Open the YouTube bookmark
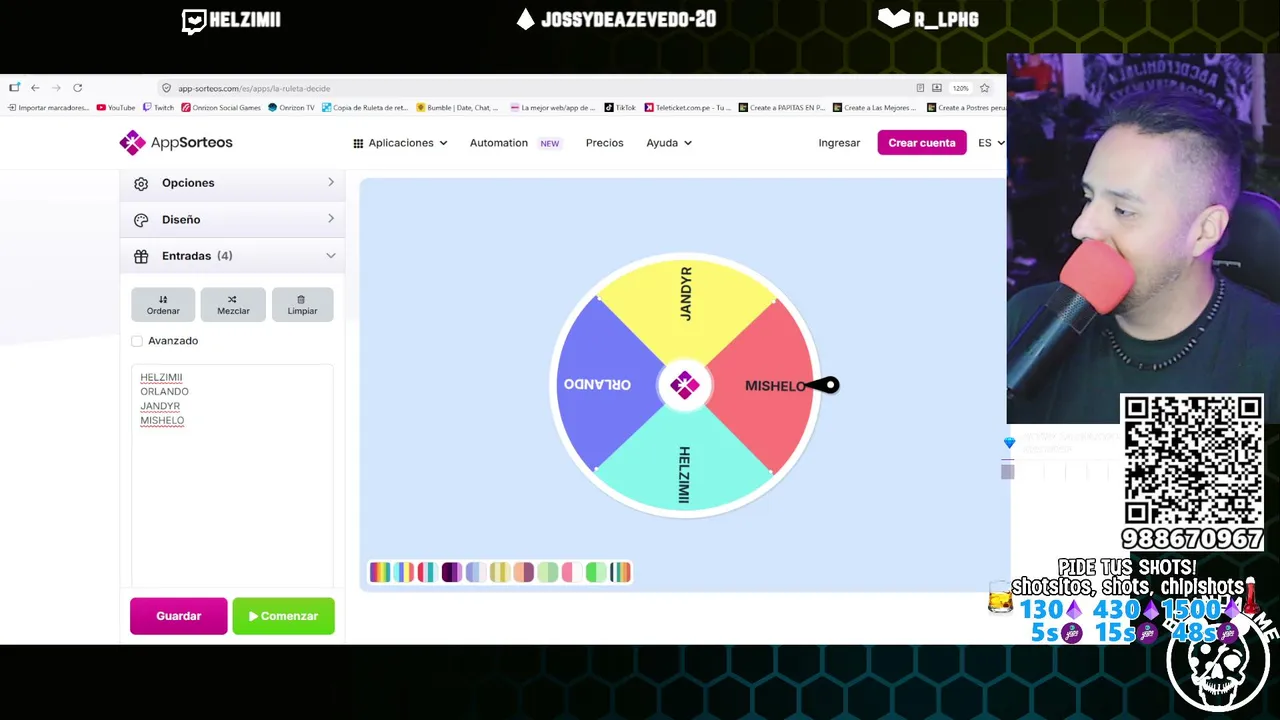The image size is (1280, 720). tap(116, 108)
